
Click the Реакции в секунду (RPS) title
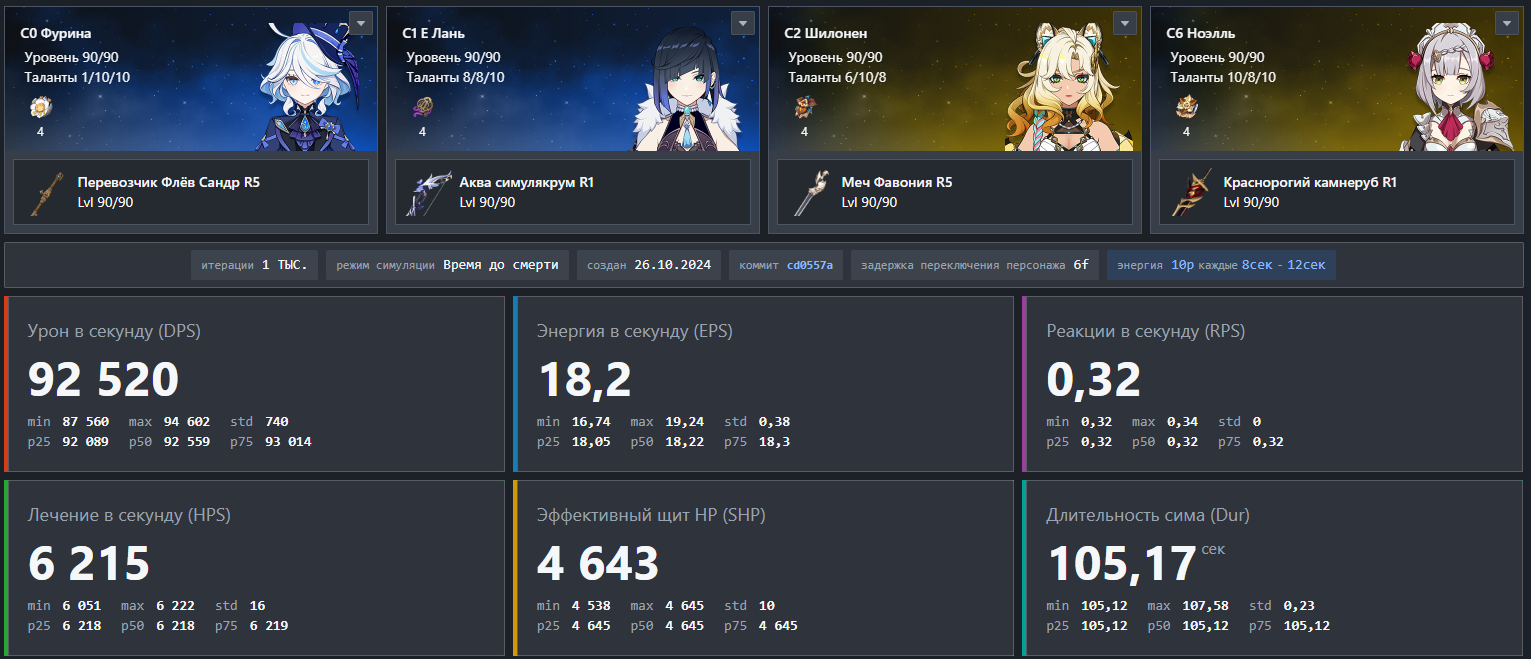click(x=1145, y=331)
